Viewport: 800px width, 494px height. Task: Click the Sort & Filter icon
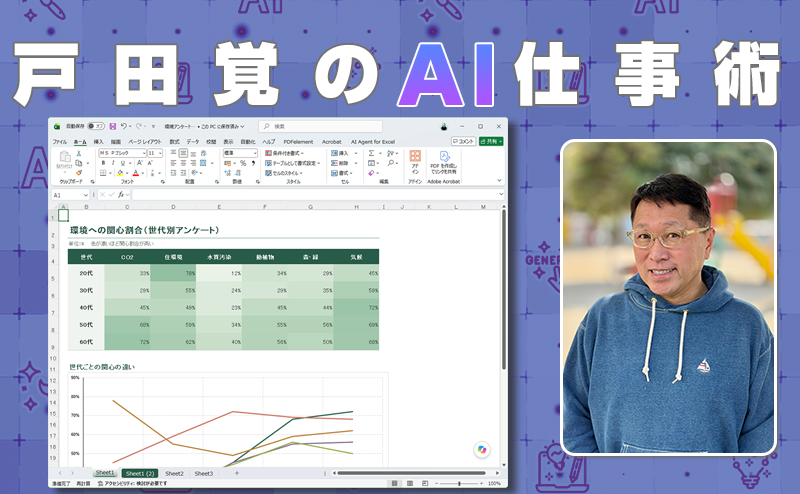tap(390, 153)
